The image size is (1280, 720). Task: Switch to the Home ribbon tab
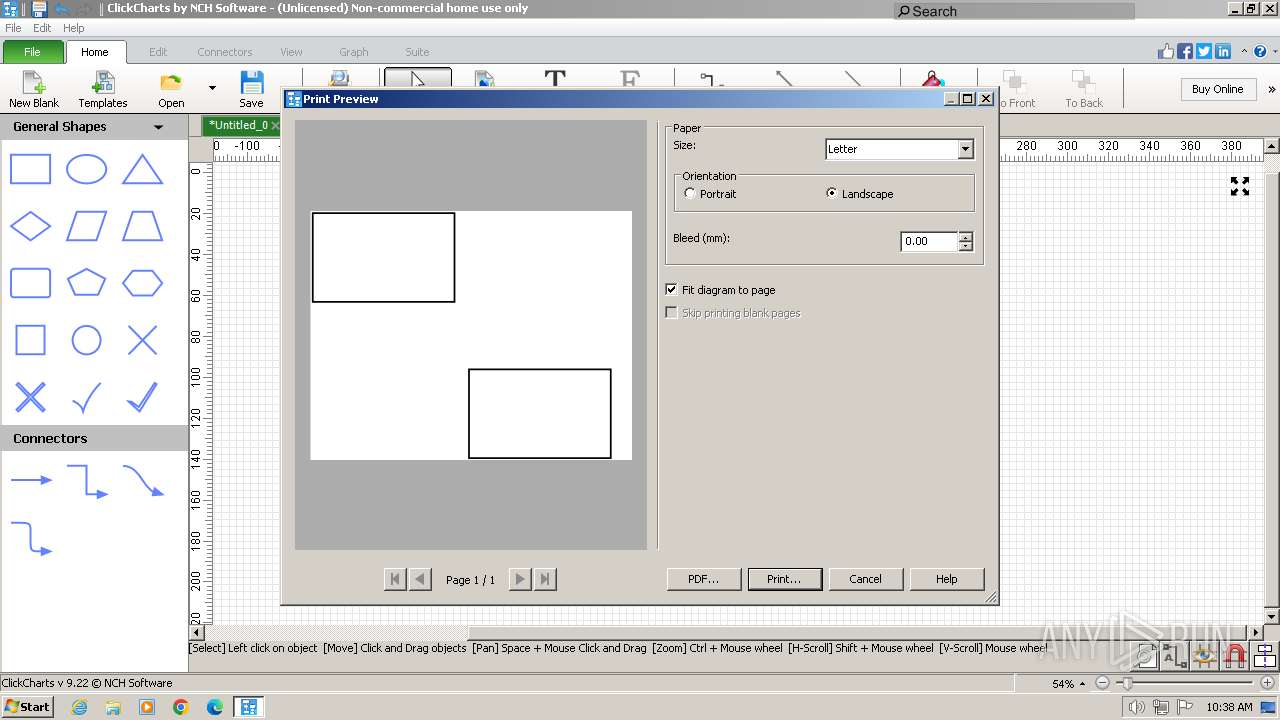point(95,52)
